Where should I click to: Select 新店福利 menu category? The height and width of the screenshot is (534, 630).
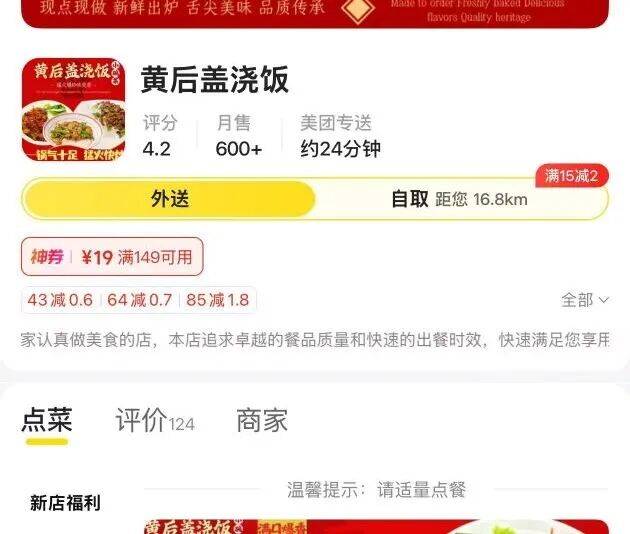(x=65, y=503)
